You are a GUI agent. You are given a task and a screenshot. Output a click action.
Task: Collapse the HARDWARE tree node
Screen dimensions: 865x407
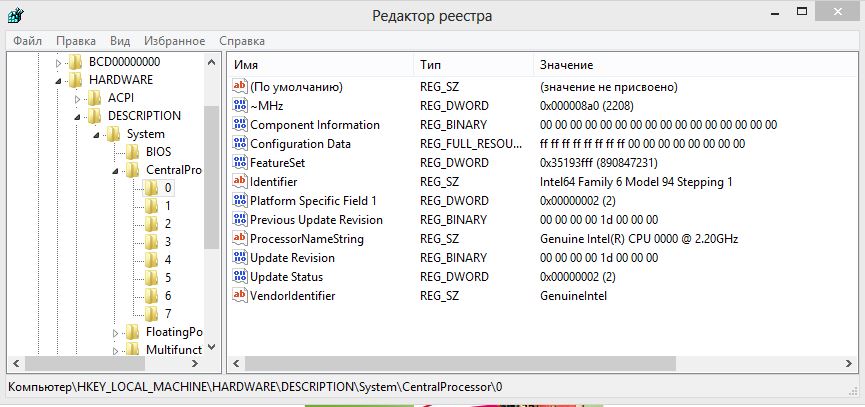(x=59, y=80)
